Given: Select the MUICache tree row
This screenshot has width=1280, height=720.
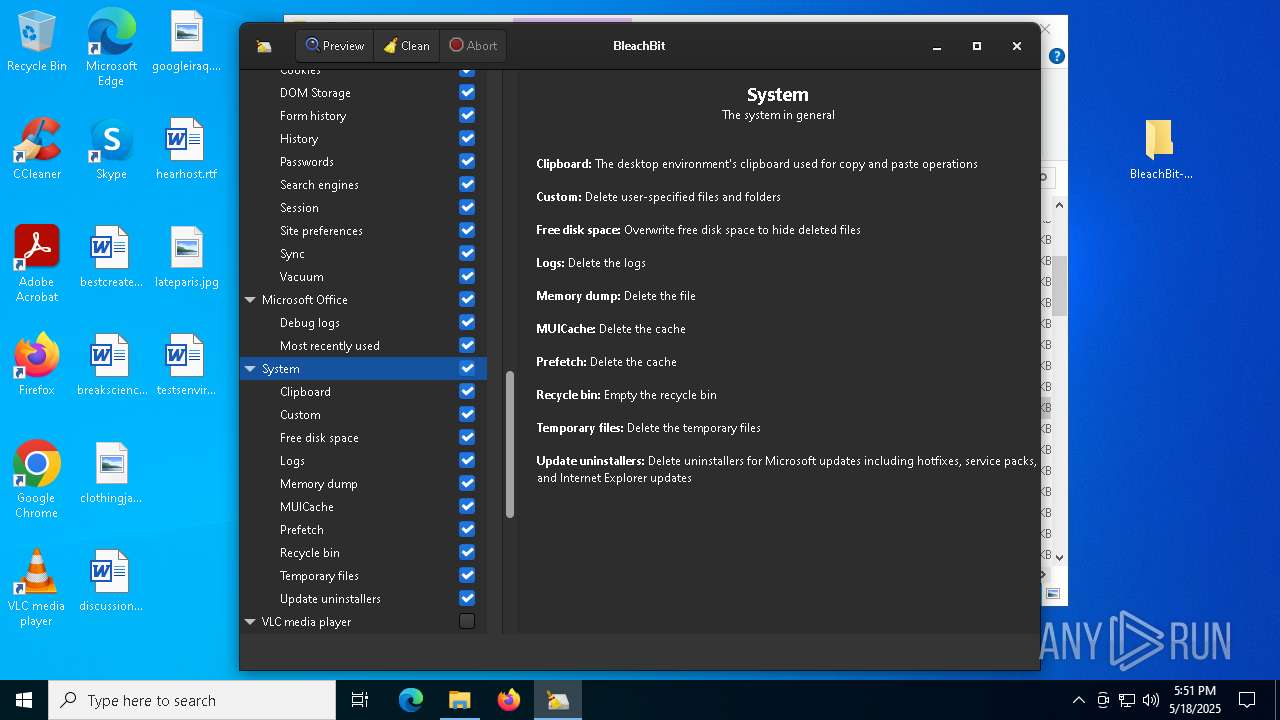Looking at the screenshot, I should tap(363, 507).
